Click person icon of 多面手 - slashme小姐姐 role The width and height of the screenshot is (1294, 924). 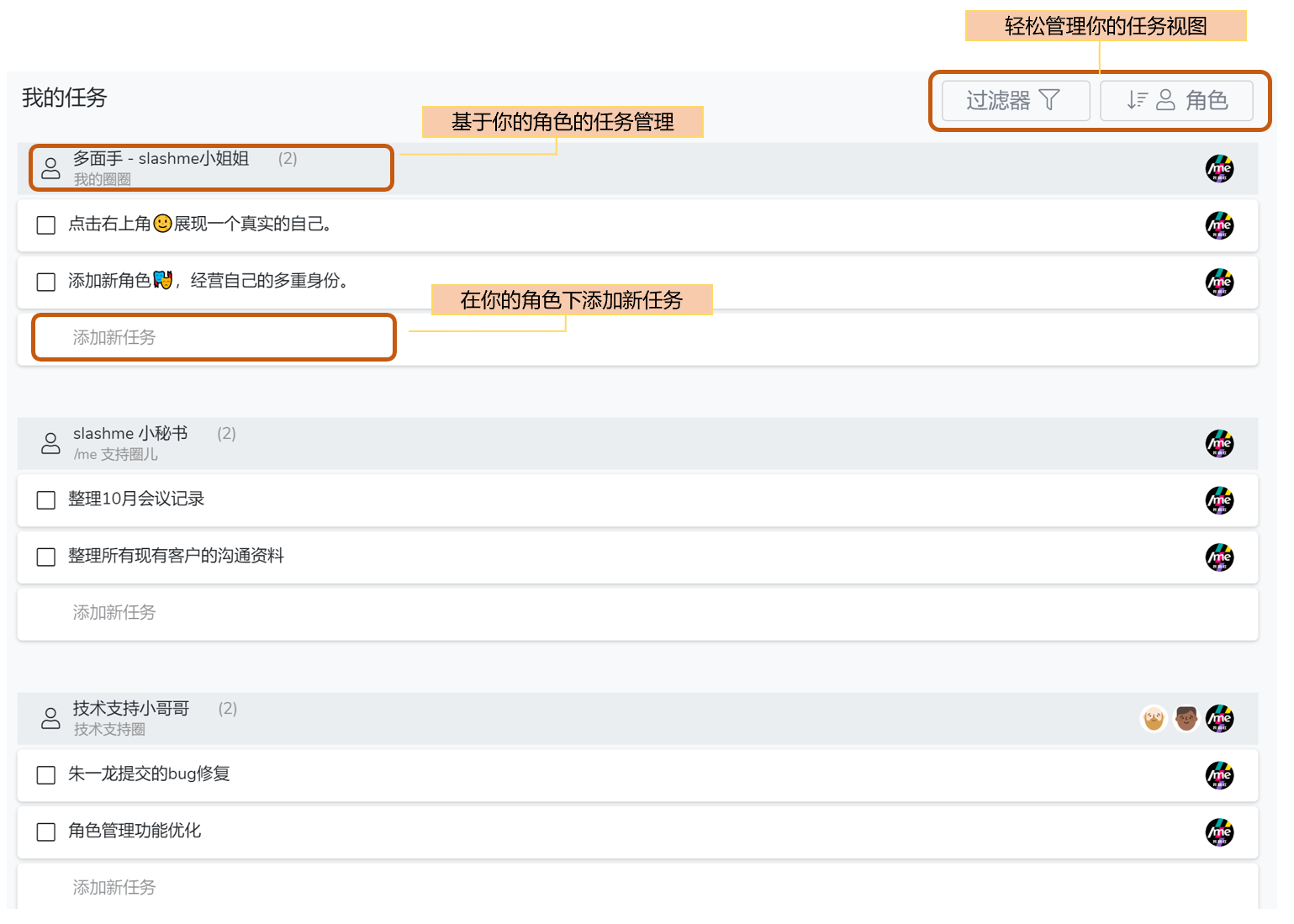point(50,168)
